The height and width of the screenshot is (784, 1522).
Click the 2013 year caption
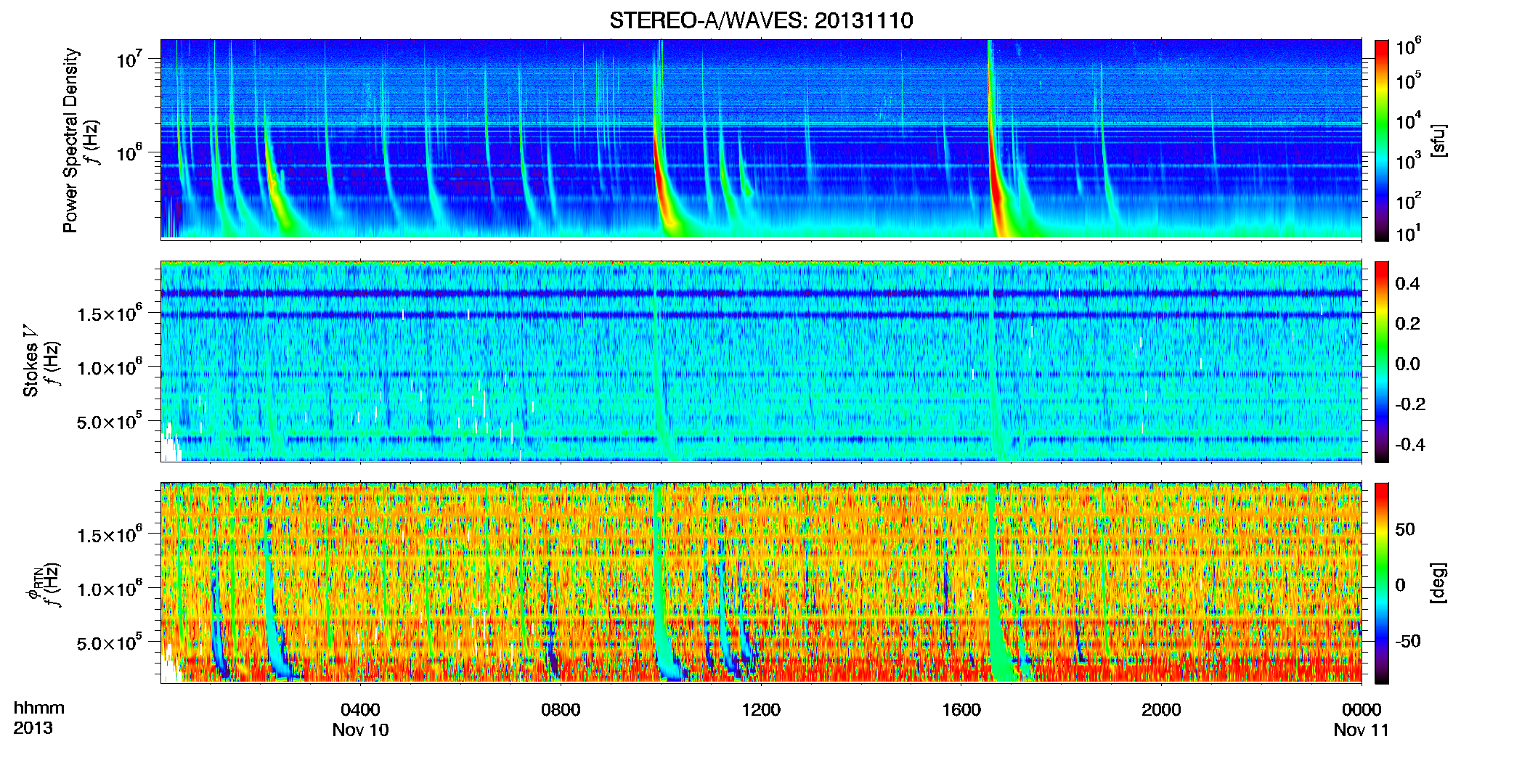[33, 728]
